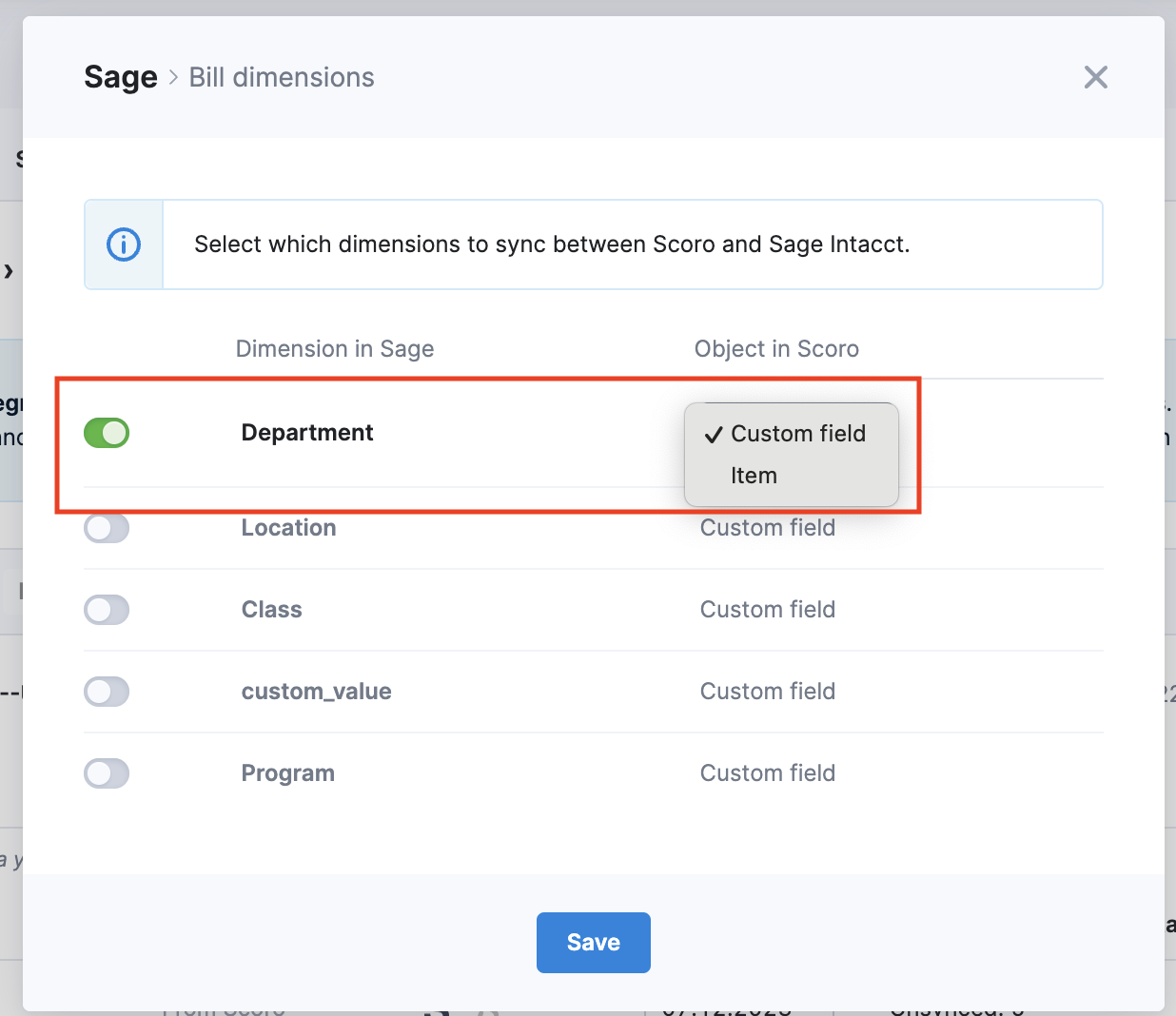Click the breadcrumb chevron after Sage

coord(173,77)
